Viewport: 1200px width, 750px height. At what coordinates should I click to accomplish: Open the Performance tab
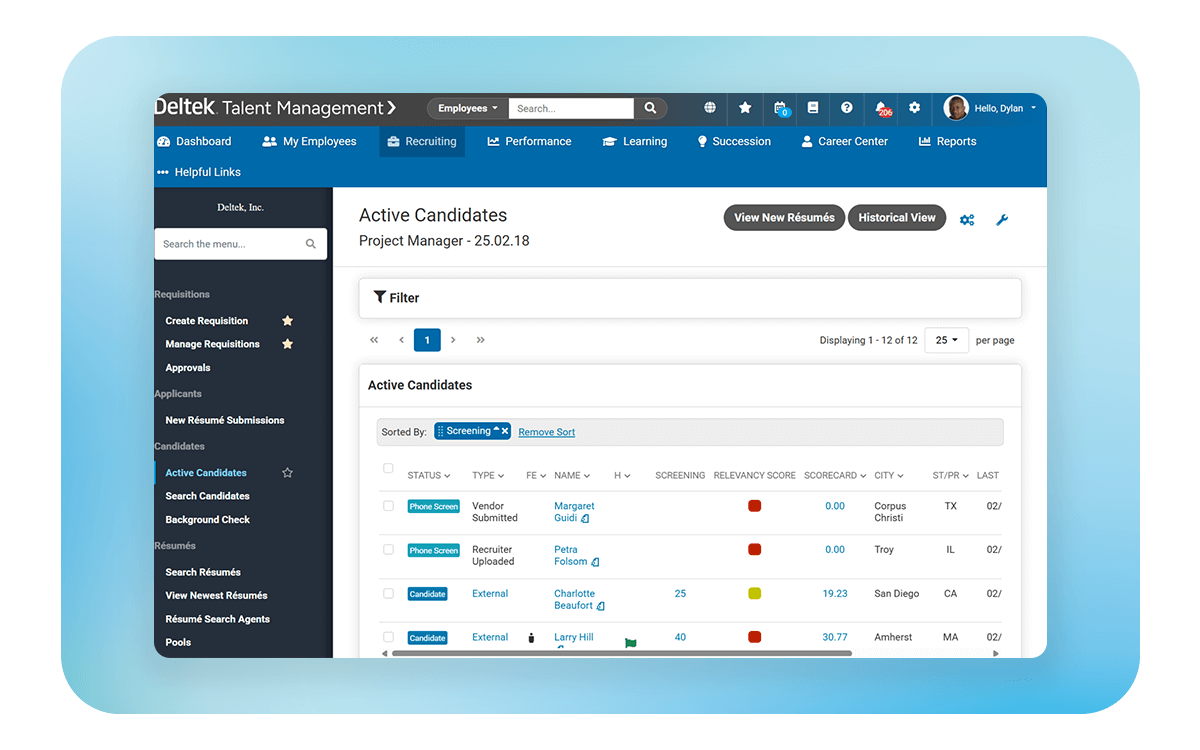point(529,142)
